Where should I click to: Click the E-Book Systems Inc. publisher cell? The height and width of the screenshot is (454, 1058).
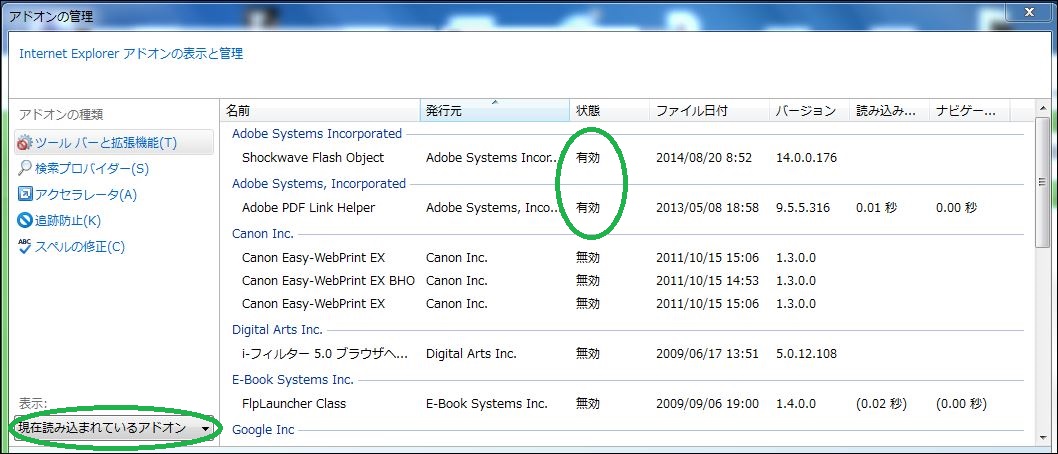click(x=486, y=404)
